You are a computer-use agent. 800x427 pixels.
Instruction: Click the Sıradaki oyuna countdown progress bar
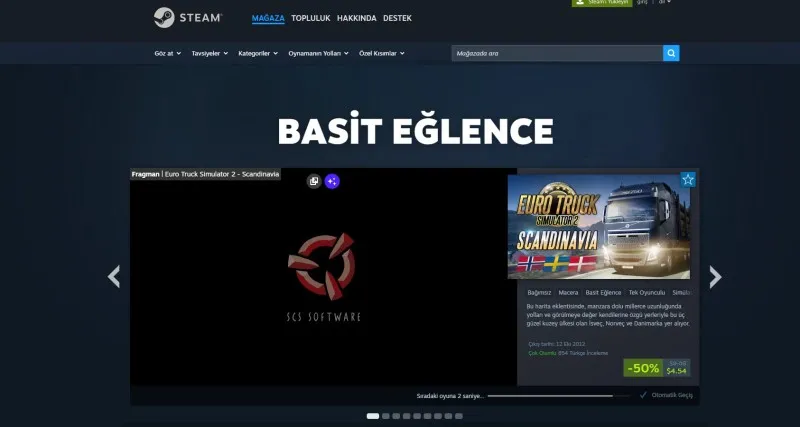[x=559, y=395]
